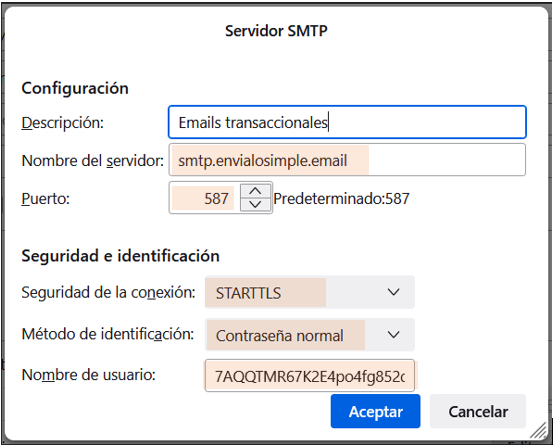Click the Contraseña normal dropdown chevron

(393, 334)
